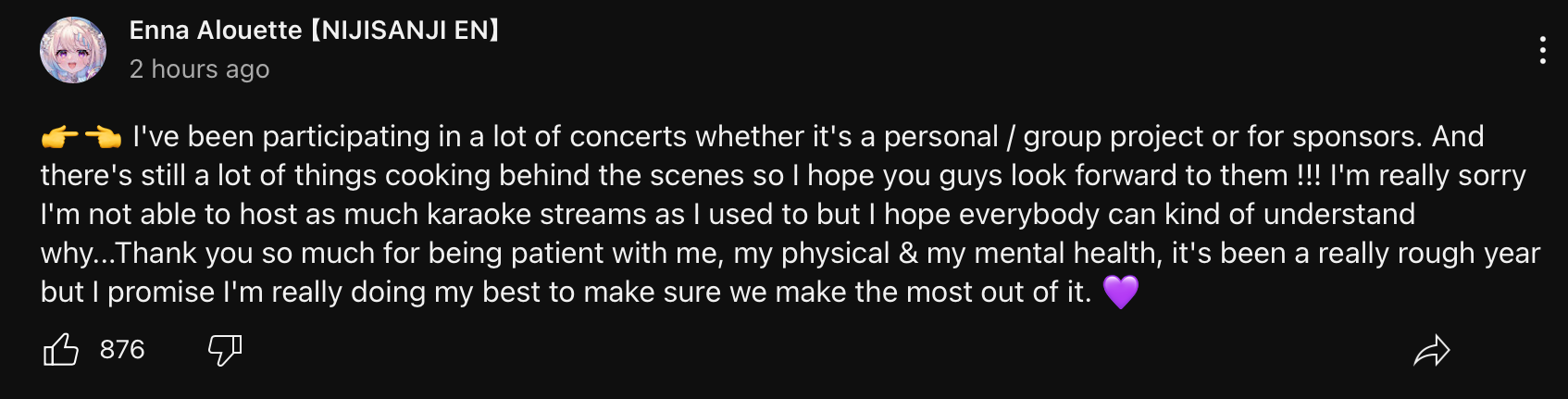Dislike the post with thumbs-down icon
1568x399 pixels.
coord(225,350)
